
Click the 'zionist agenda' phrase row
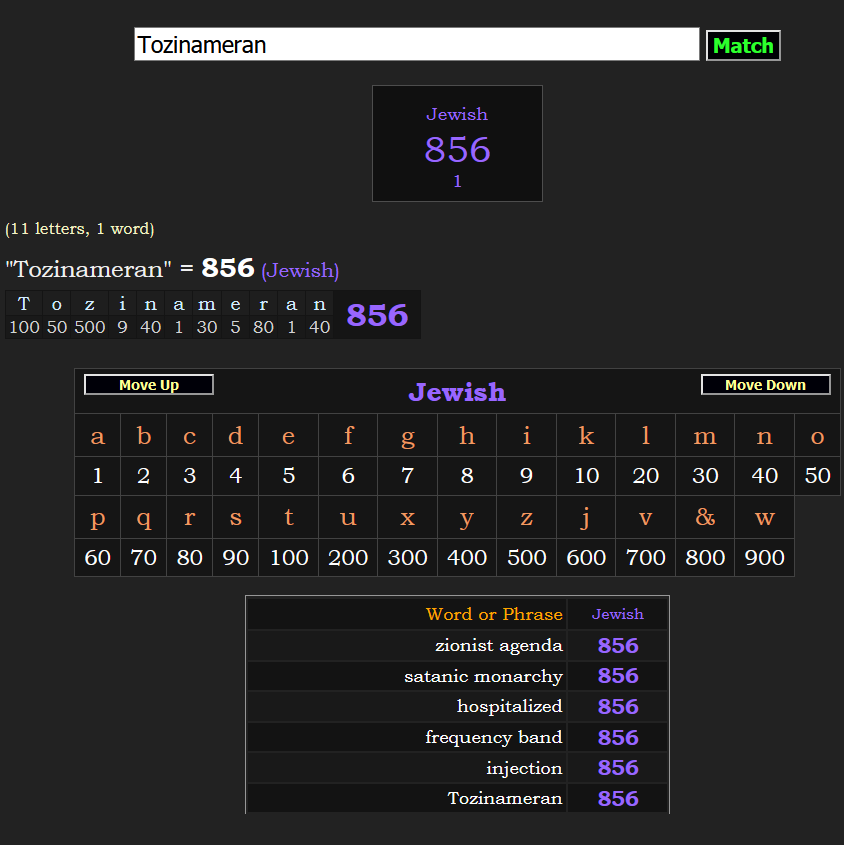458,646
